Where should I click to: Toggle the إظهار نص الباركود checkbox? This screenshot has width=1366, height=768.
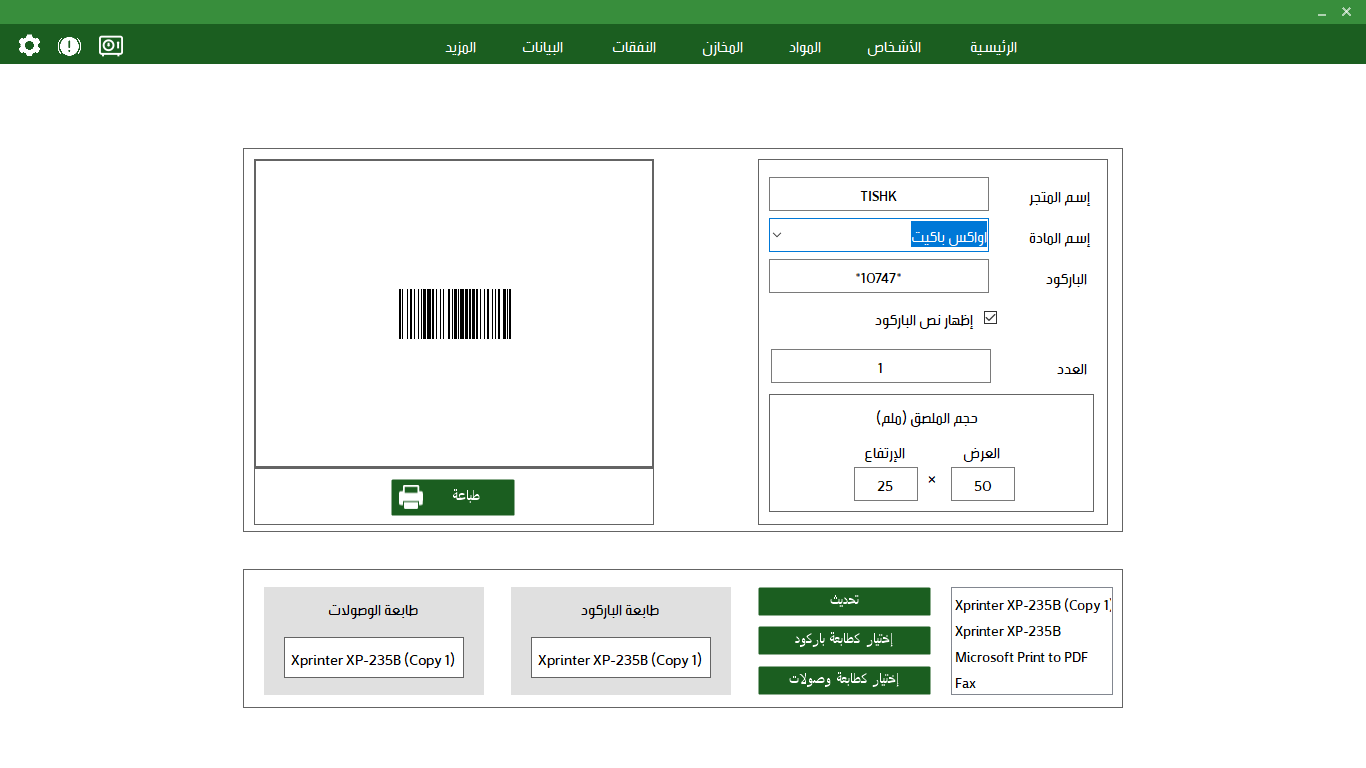pos(990,318)
